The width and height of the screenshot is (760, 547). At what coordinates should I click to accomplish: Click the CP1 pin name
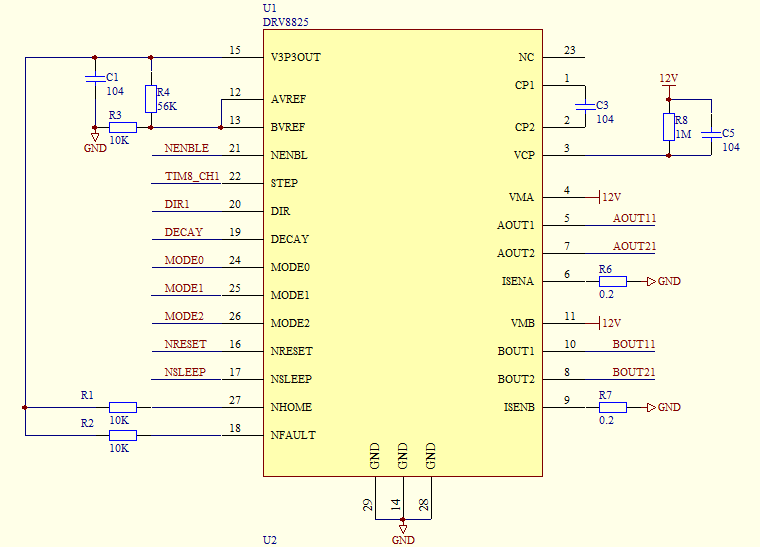pyautogui.click(x=524, y=85)
